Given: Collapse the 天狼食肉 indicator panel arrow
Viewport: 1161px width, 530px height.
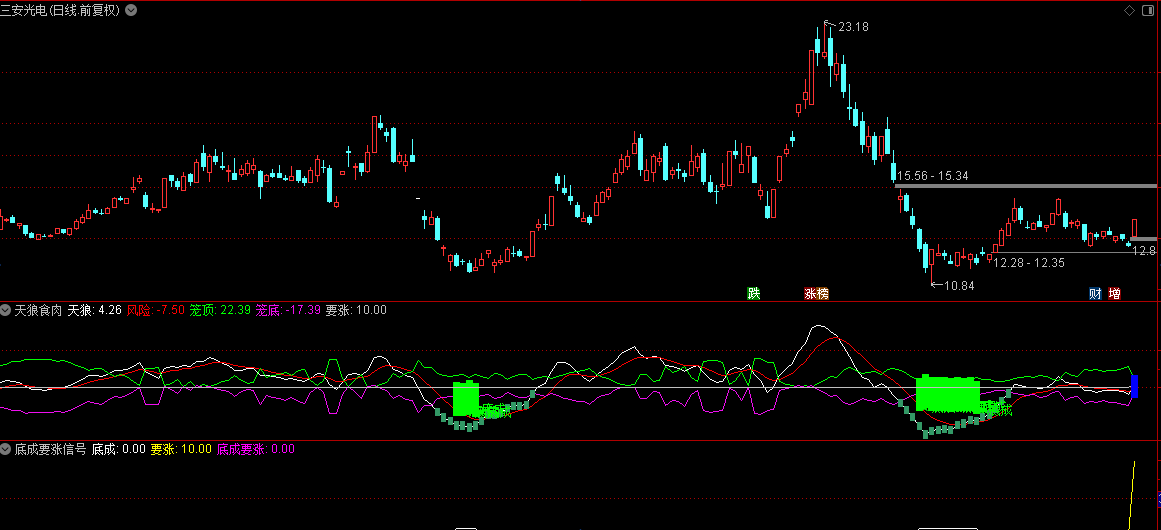Looking at the screenshot, I should click(6, 310).
